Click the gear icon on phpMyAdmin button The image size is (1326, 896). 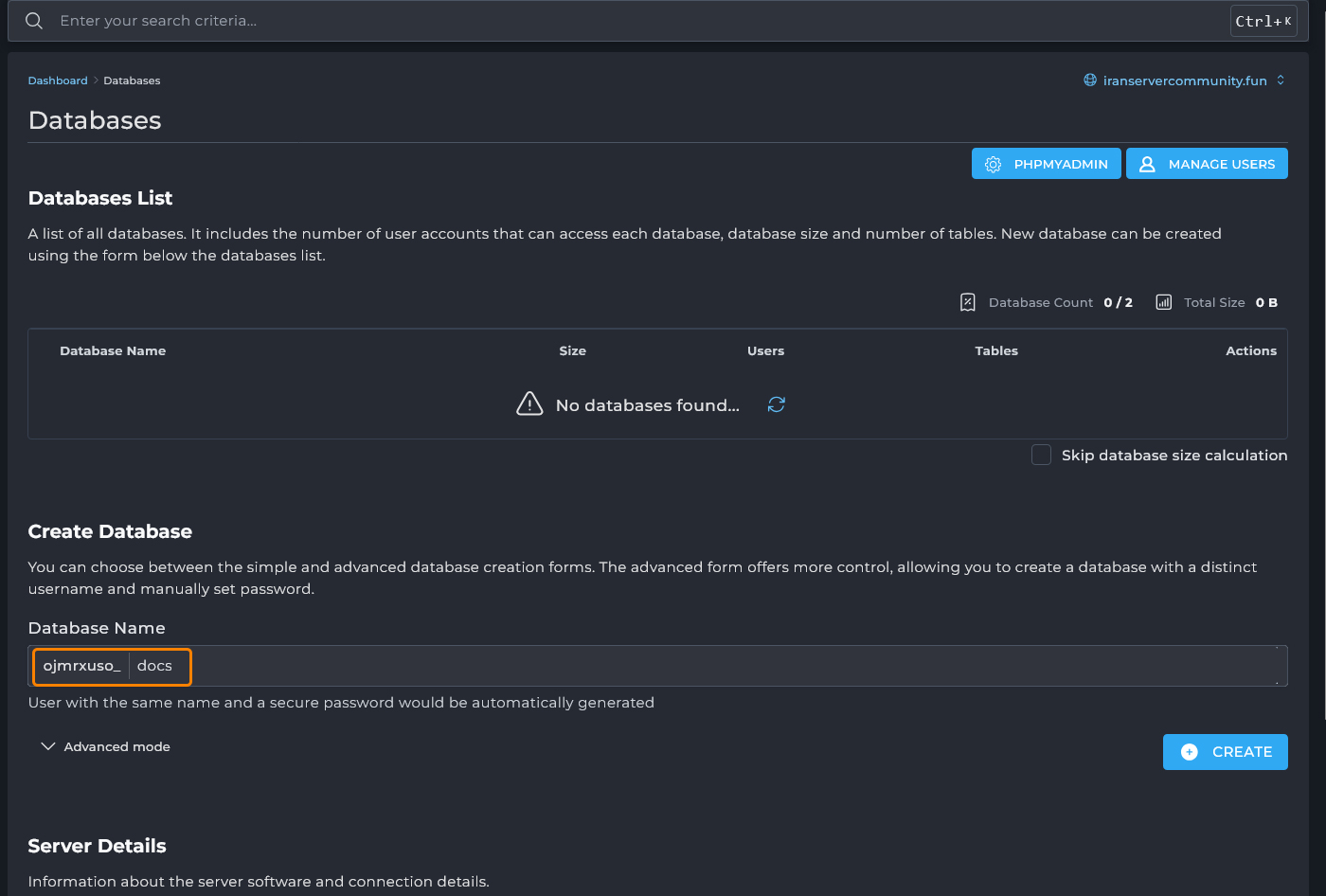click(993, 164)
